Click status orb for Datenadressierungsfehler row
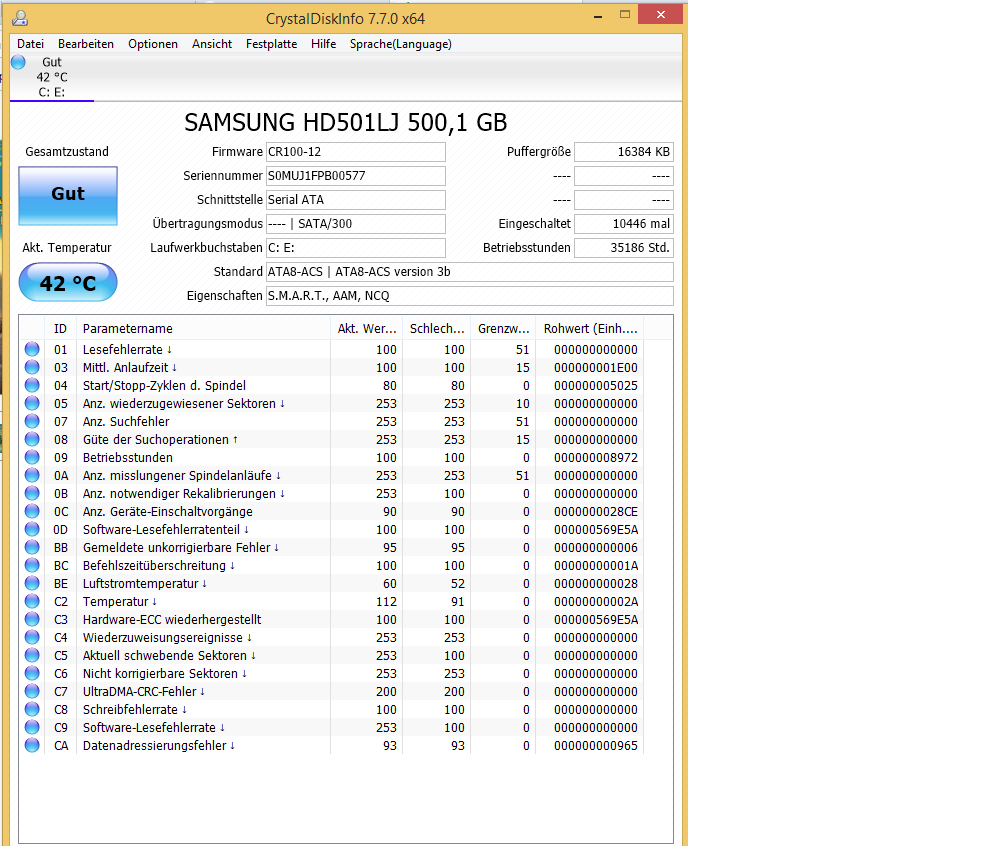 point(32,745)
